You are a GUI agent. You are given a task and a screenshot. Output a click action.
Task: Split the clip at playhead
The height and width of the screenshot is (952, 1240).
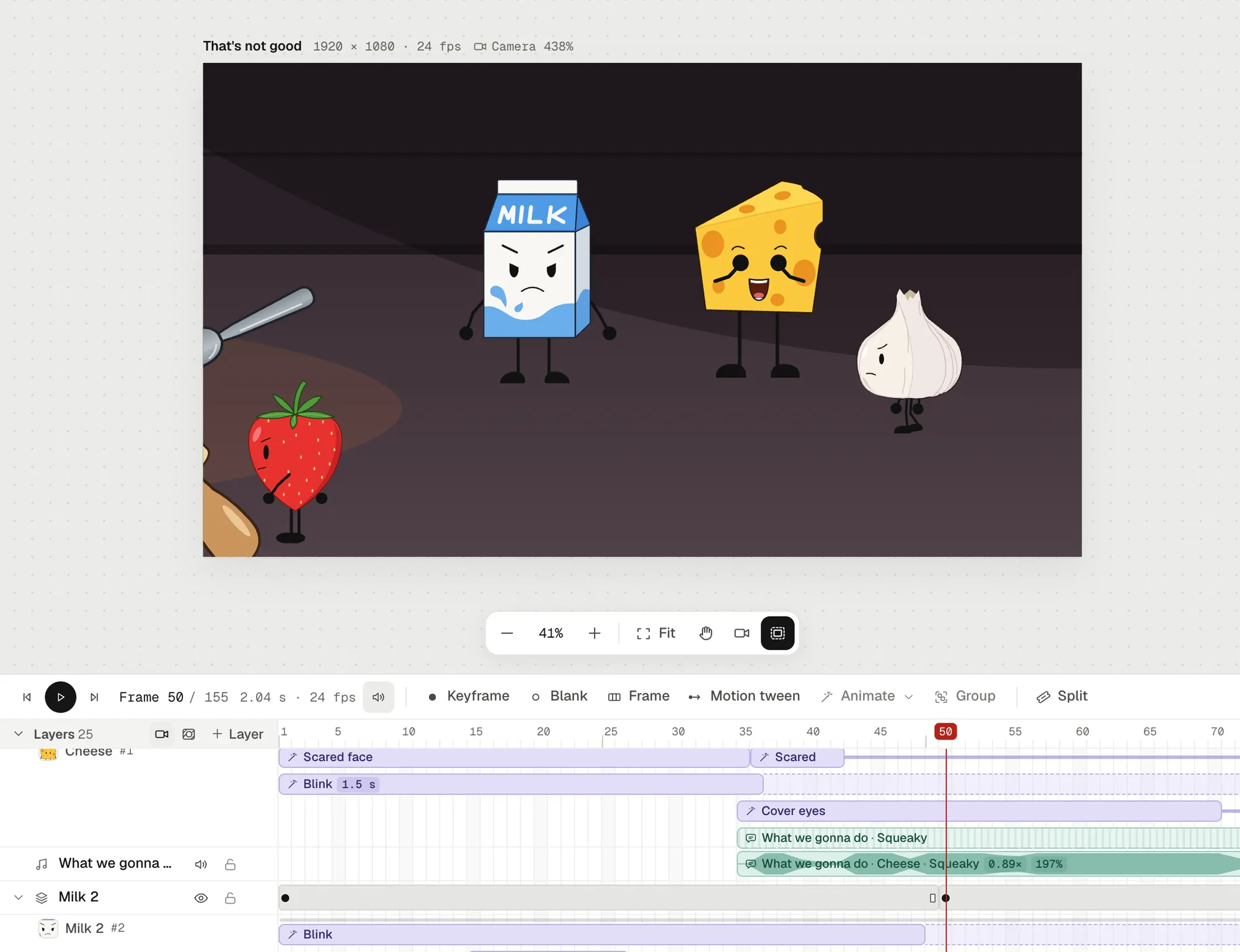tap(1062, 696)
